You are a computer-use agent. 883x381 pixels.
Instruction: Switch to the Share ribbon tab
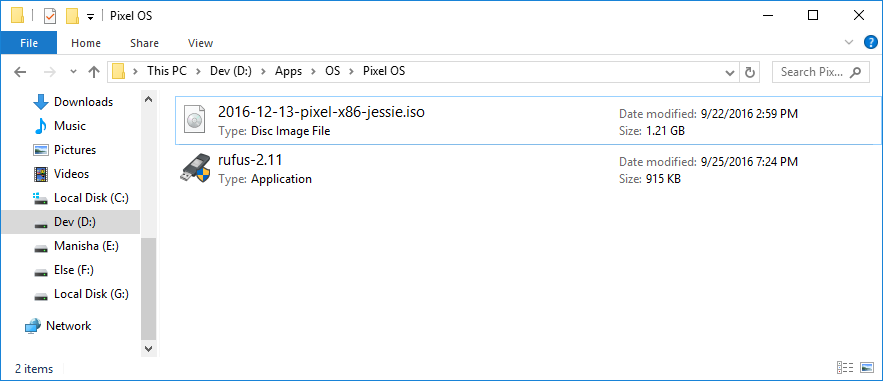click(x=144, y=43)
